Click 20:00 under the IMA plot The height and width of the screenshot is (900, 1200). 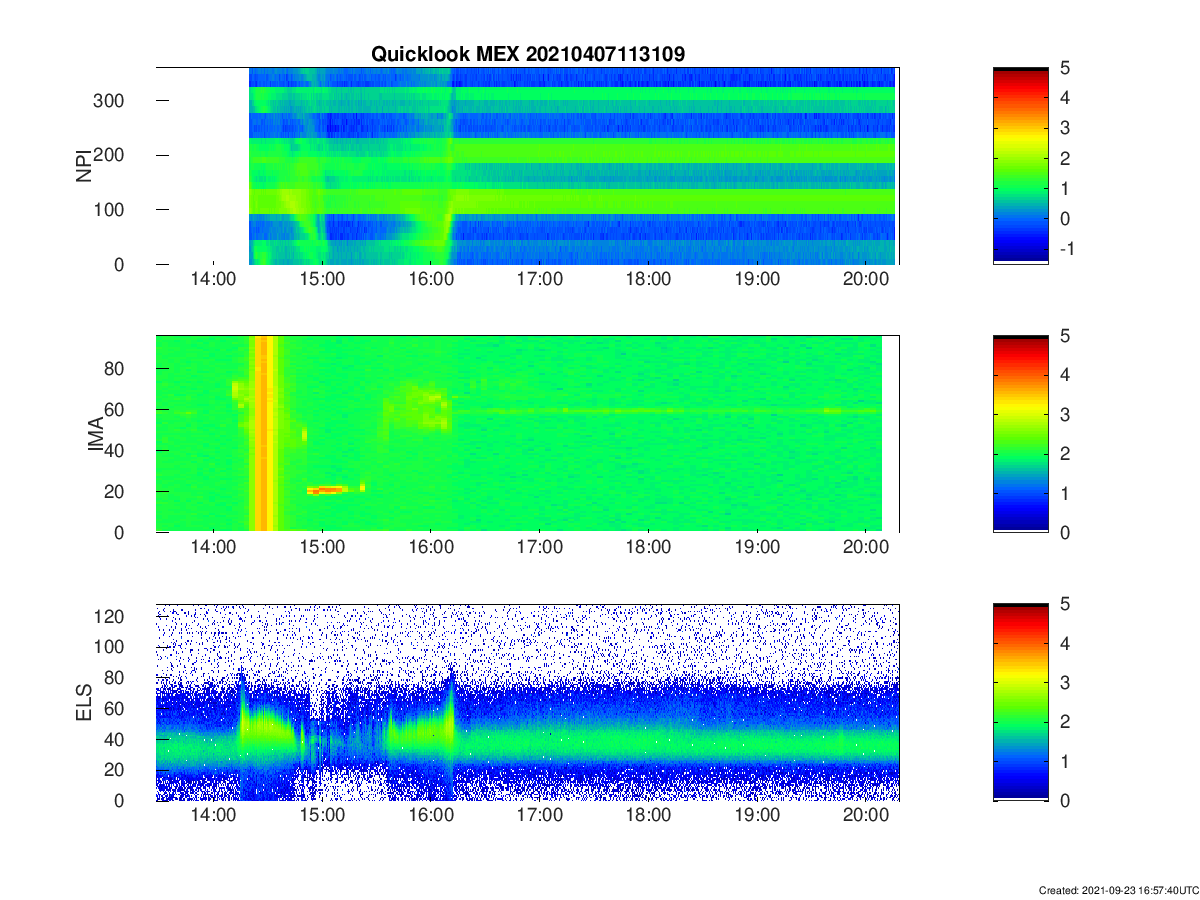tap(866, 548)
